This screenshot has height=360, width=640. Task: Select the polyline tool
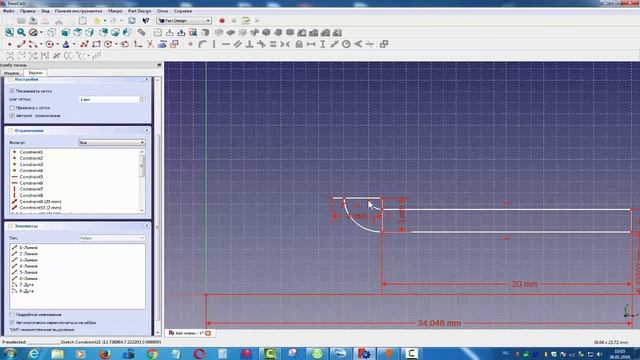[84, 44]
